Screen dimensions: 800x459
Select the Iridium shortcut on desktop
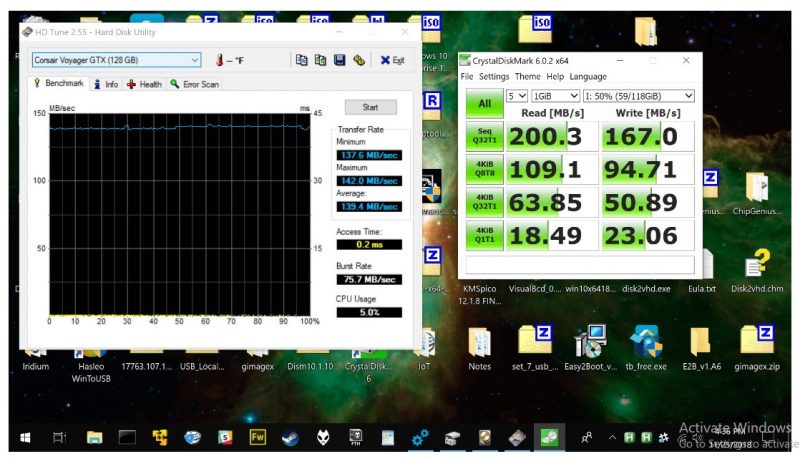click(36, 361)
